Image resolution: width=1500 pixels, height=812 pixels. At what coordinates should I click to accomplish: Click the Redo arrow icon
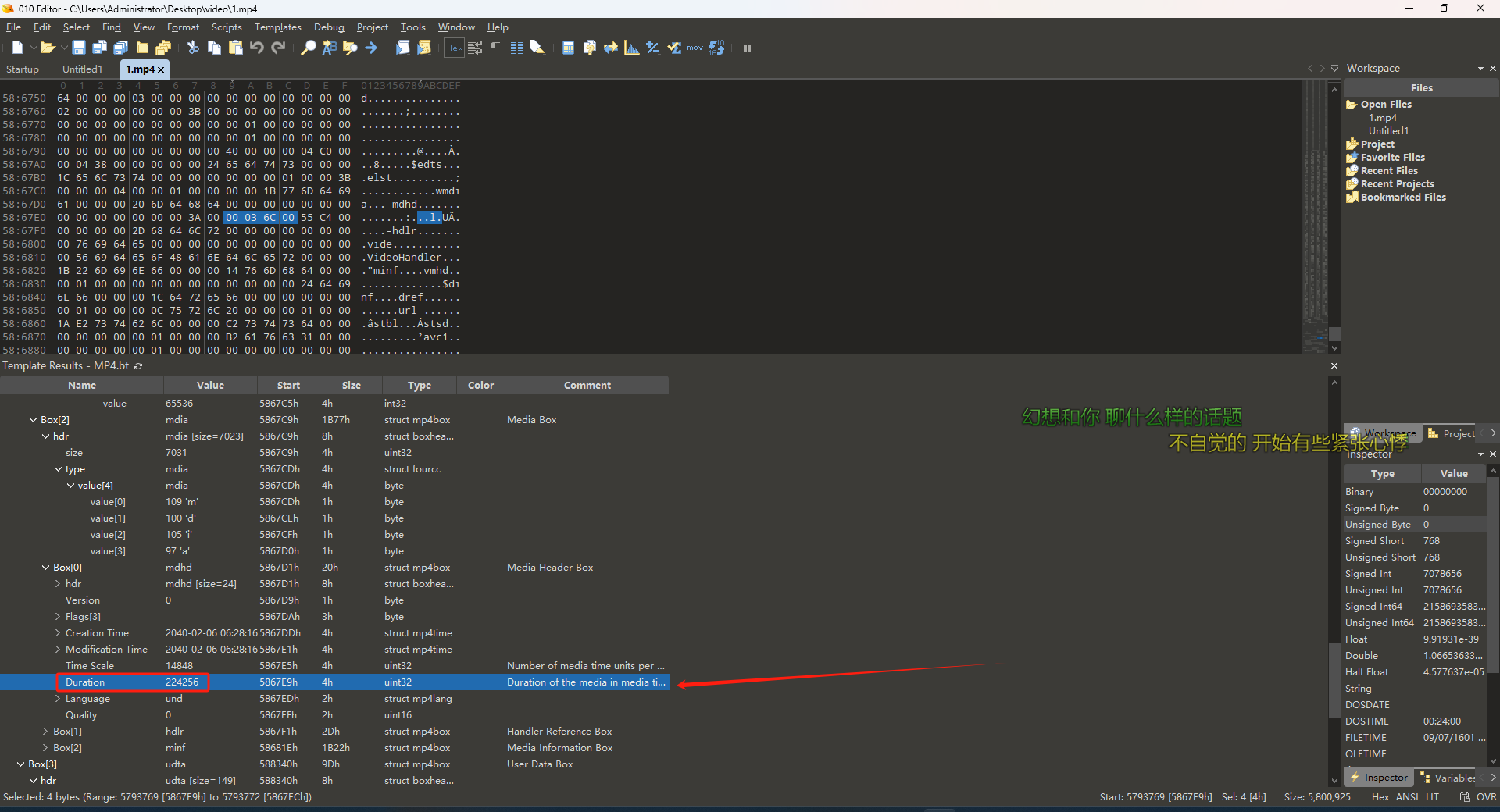tap(278, 48)
